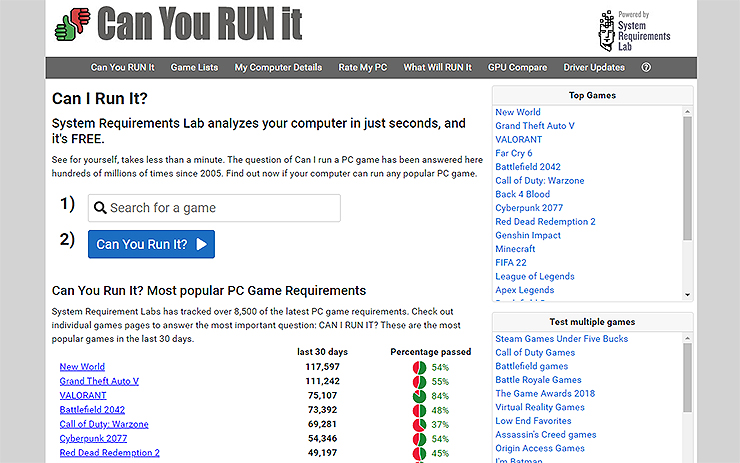Viewport: 740px width, 463px height.
Task: Open Virtual Reality Games list
Action: pos(540,407)
